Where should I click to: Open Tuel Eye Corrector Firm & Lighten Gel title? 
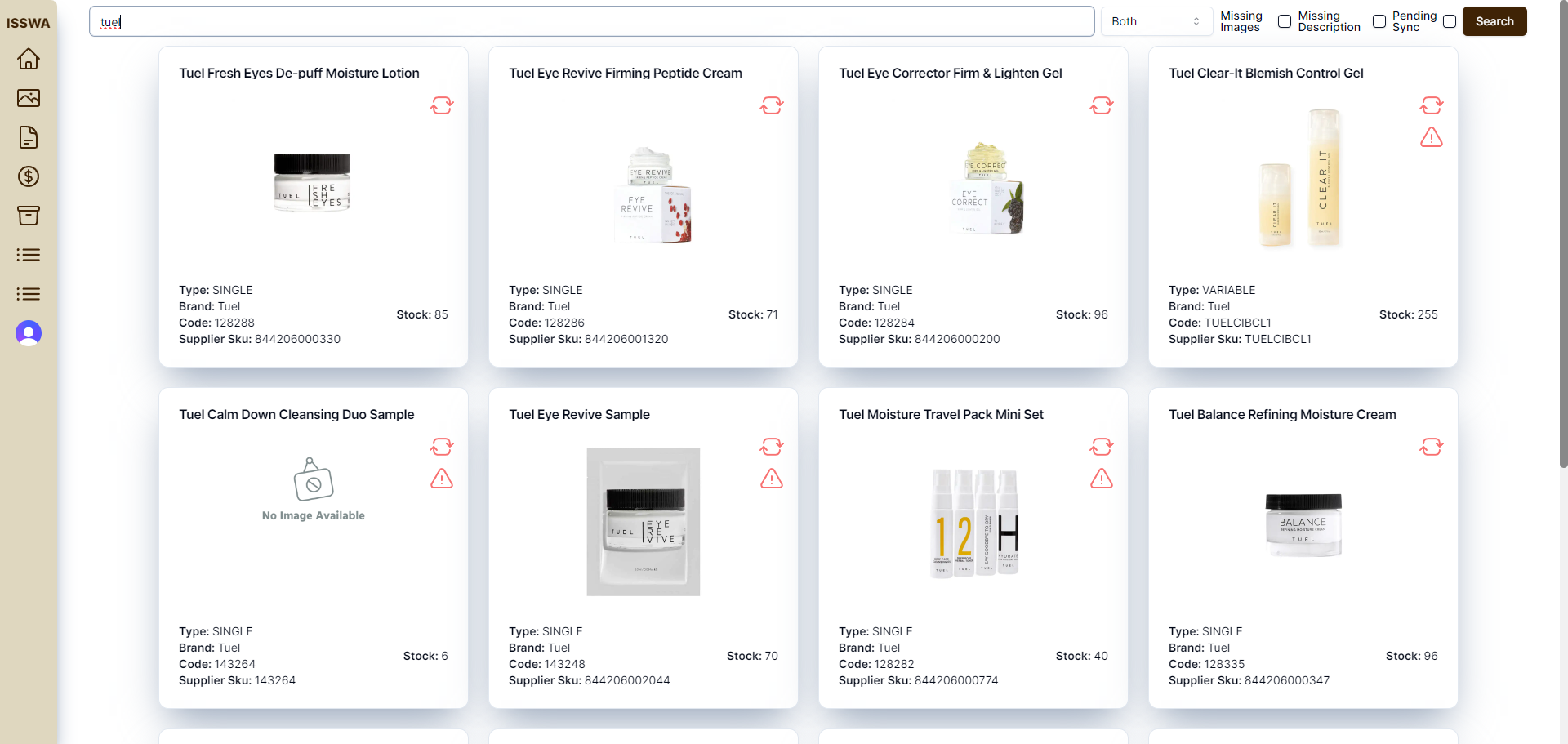pos(950,73)
